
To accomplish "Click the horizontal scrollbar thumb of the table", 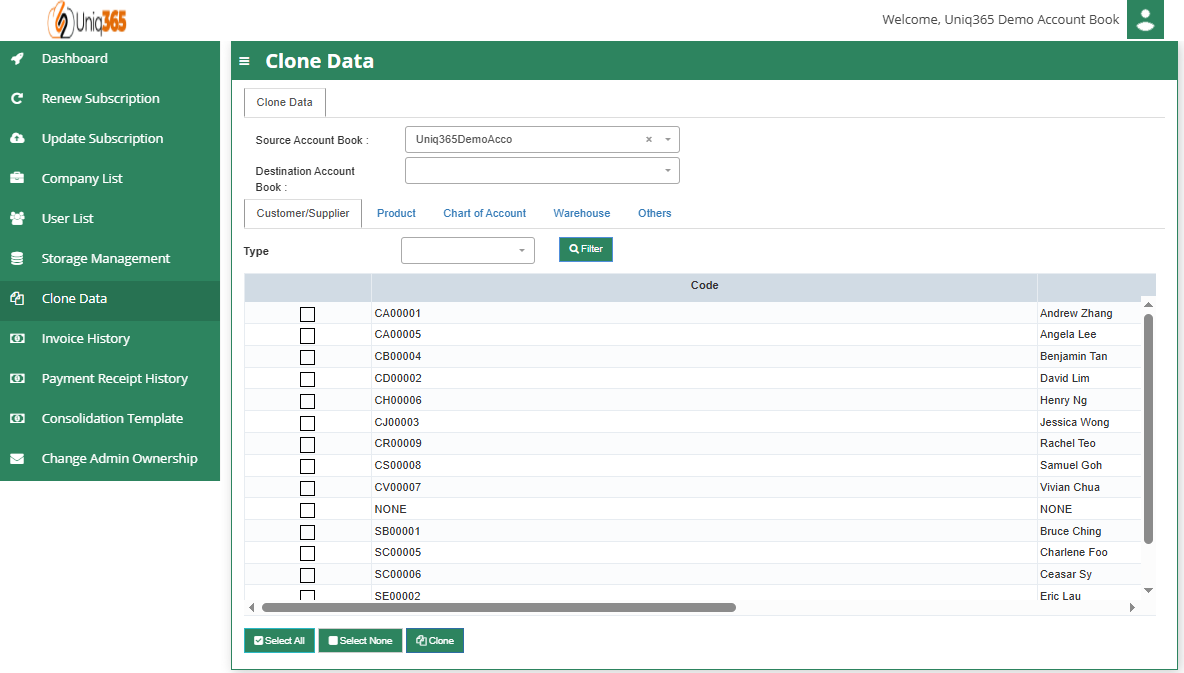I will [x=498, y=607].
